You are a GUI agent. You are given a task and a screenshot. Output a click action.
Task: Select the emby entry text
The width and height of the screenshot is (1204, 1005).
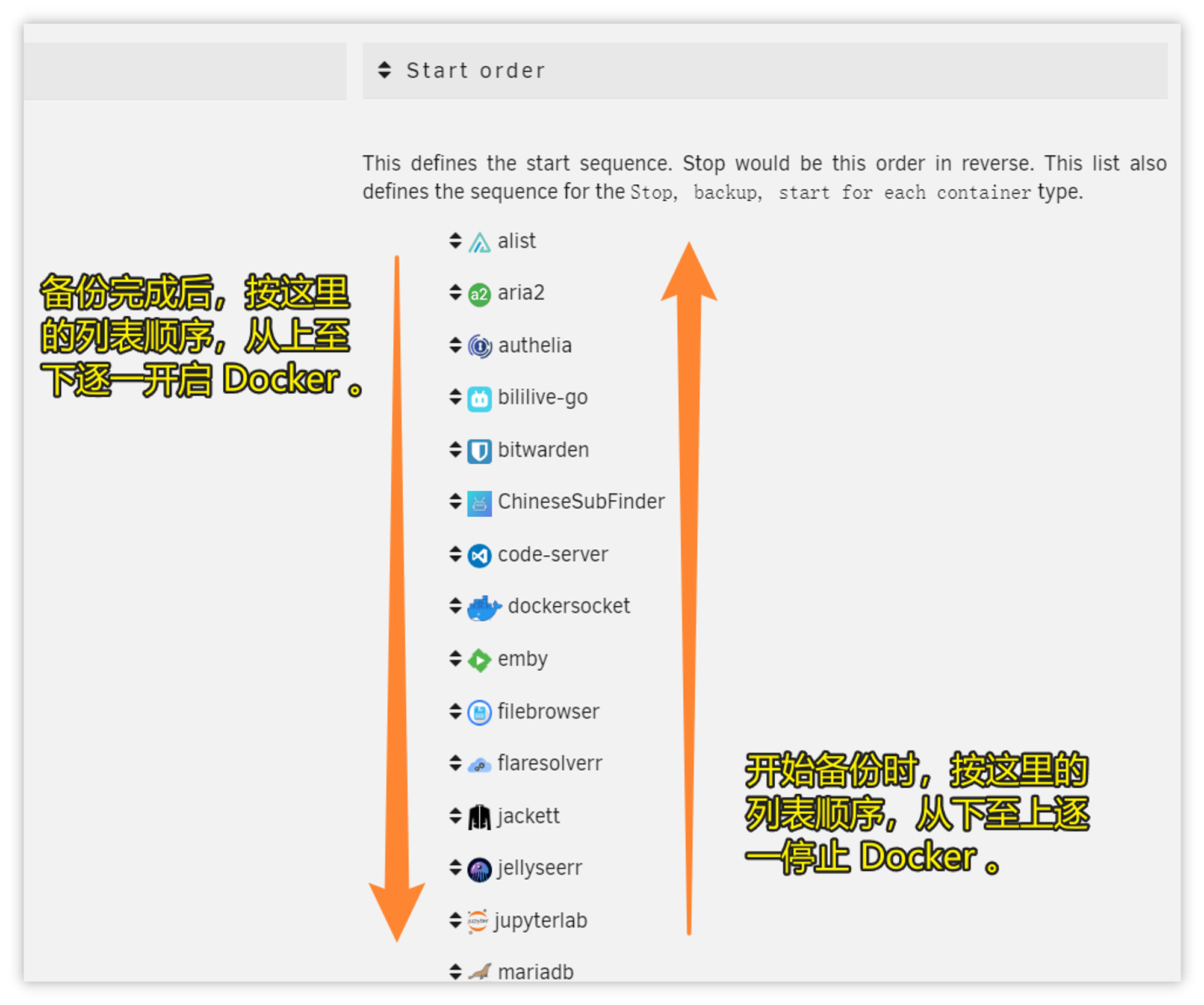523,659
